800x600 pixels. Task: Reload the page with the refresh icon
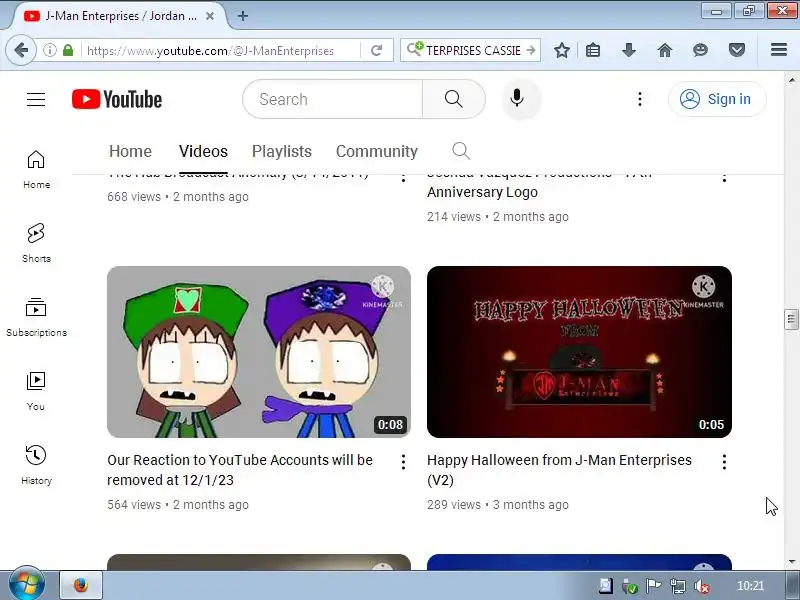[x=377, y=51]
